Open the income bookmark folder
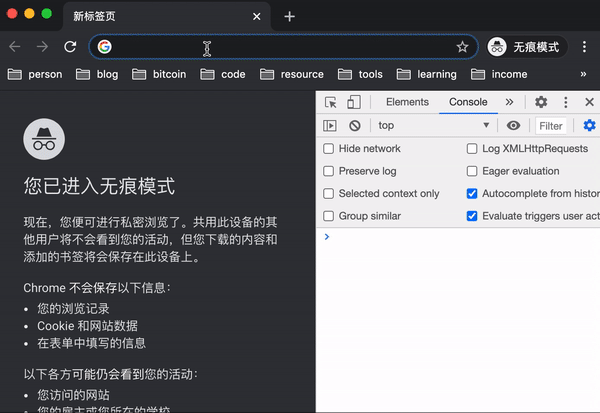600x413 pixels. 499,74
